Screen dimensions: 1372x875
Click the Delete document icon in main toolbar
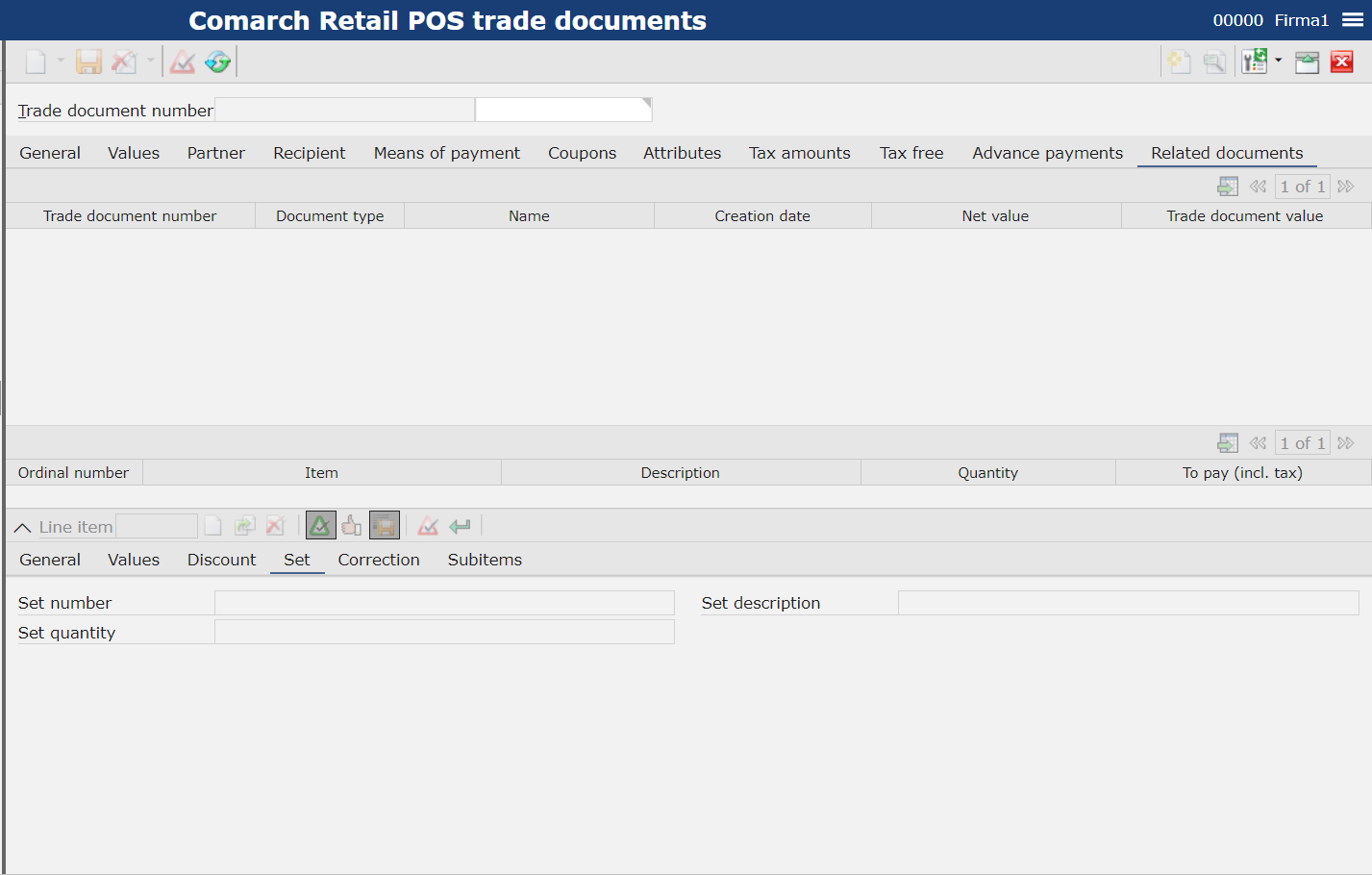[123, 62]
